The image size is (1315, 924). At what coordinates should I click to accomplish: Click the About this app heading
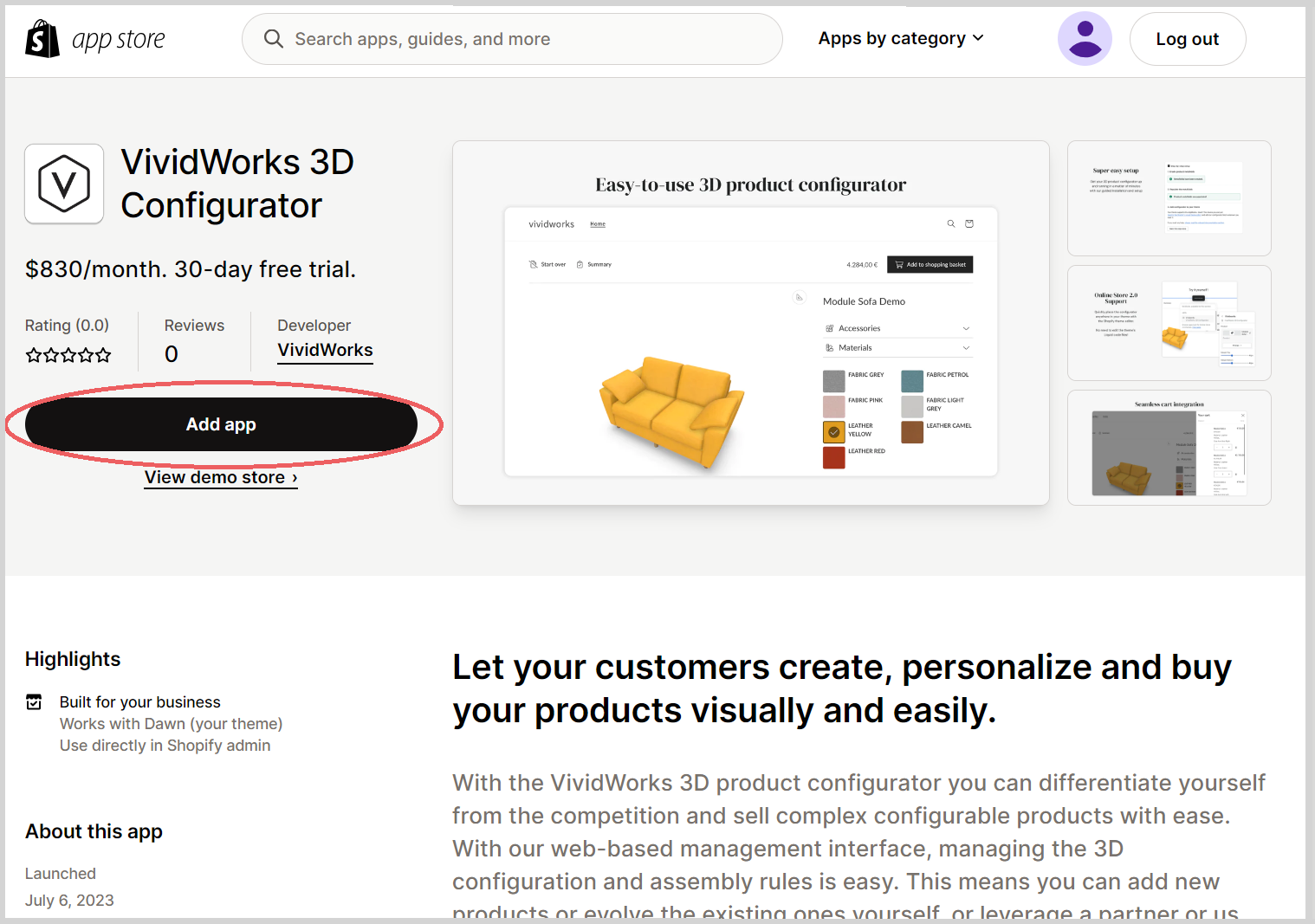[94, 831]
